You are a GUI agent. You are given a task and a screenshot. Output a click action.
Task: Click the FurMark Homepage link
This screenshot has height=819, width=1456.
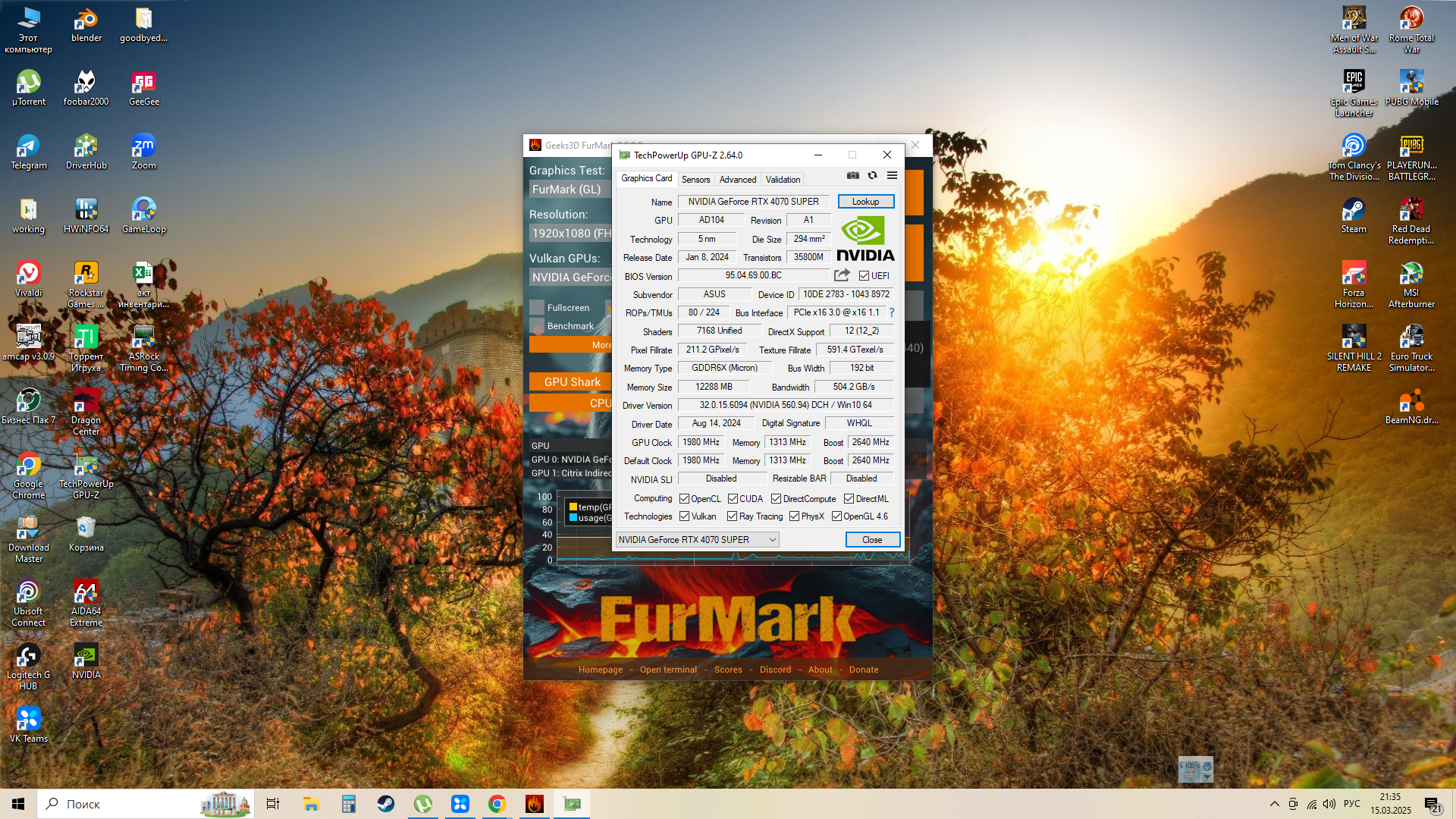pyautogui.click(x=600, y=670)
